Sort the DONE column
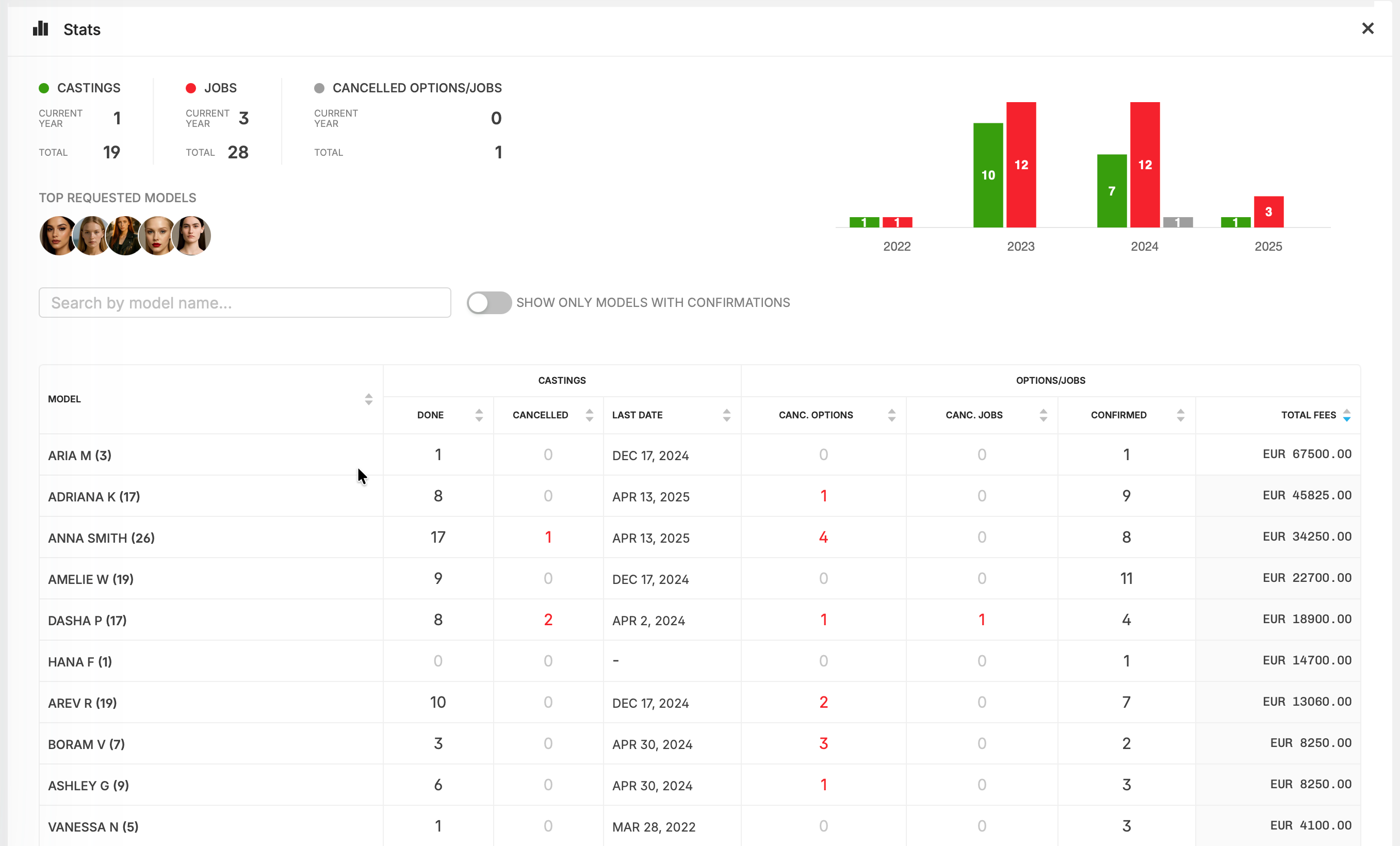The width and height of the screenshot is (1400, 846). tap(478, 415)
